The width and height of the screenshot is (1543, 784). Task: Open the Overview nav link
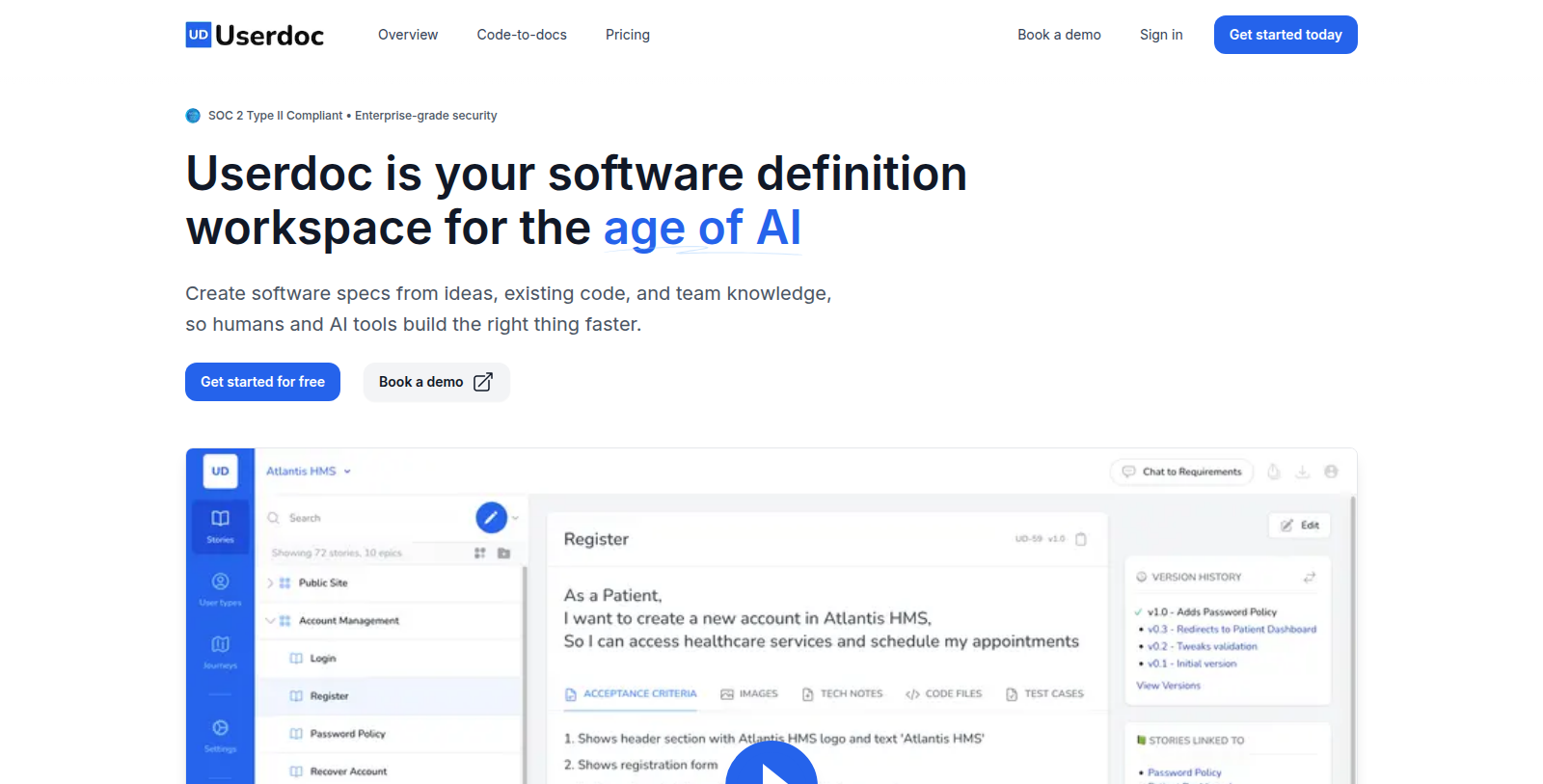pos(408,35)
